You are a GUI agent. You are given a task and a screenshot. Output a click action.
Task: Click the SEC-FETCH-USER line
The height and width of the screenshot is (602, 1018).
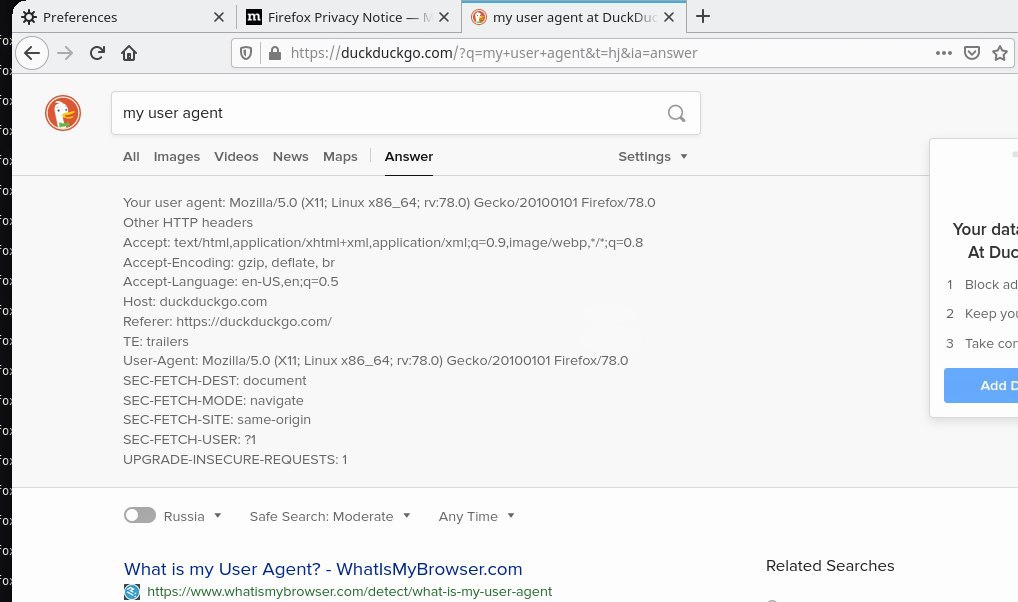[190, 440]
